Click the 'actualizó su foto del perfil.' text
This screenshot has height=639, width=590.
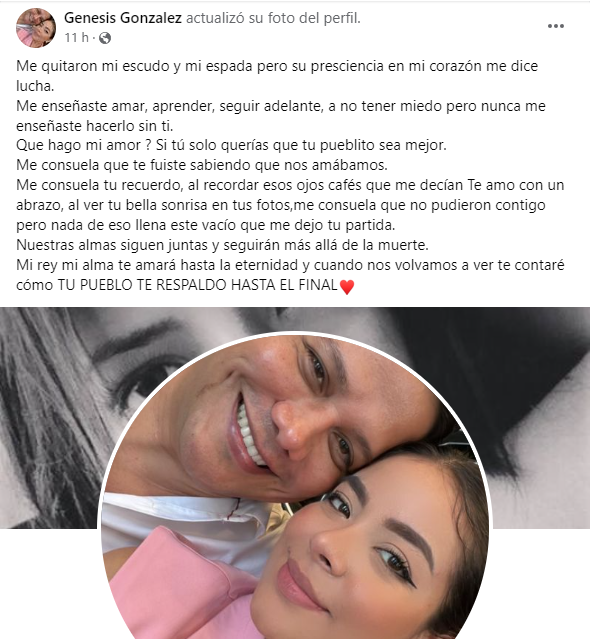click(273, 18)
